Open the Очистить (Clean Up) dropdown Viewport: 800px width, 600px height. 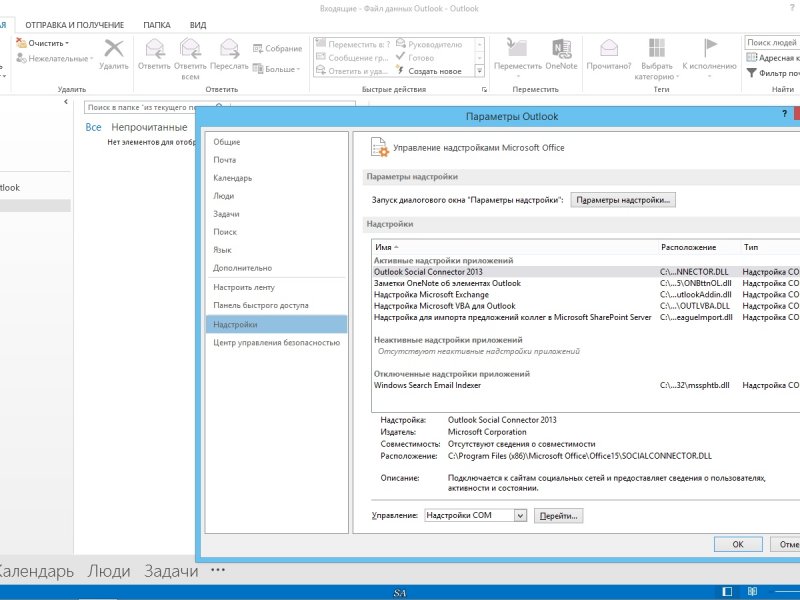pyautogui.click(x=42, y=43)
